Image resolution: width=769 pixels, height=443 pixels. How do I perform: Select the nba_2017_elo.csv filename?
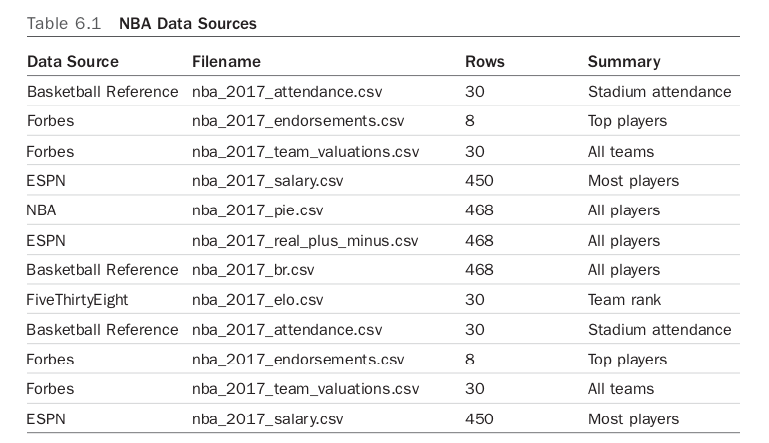[258, 300]
